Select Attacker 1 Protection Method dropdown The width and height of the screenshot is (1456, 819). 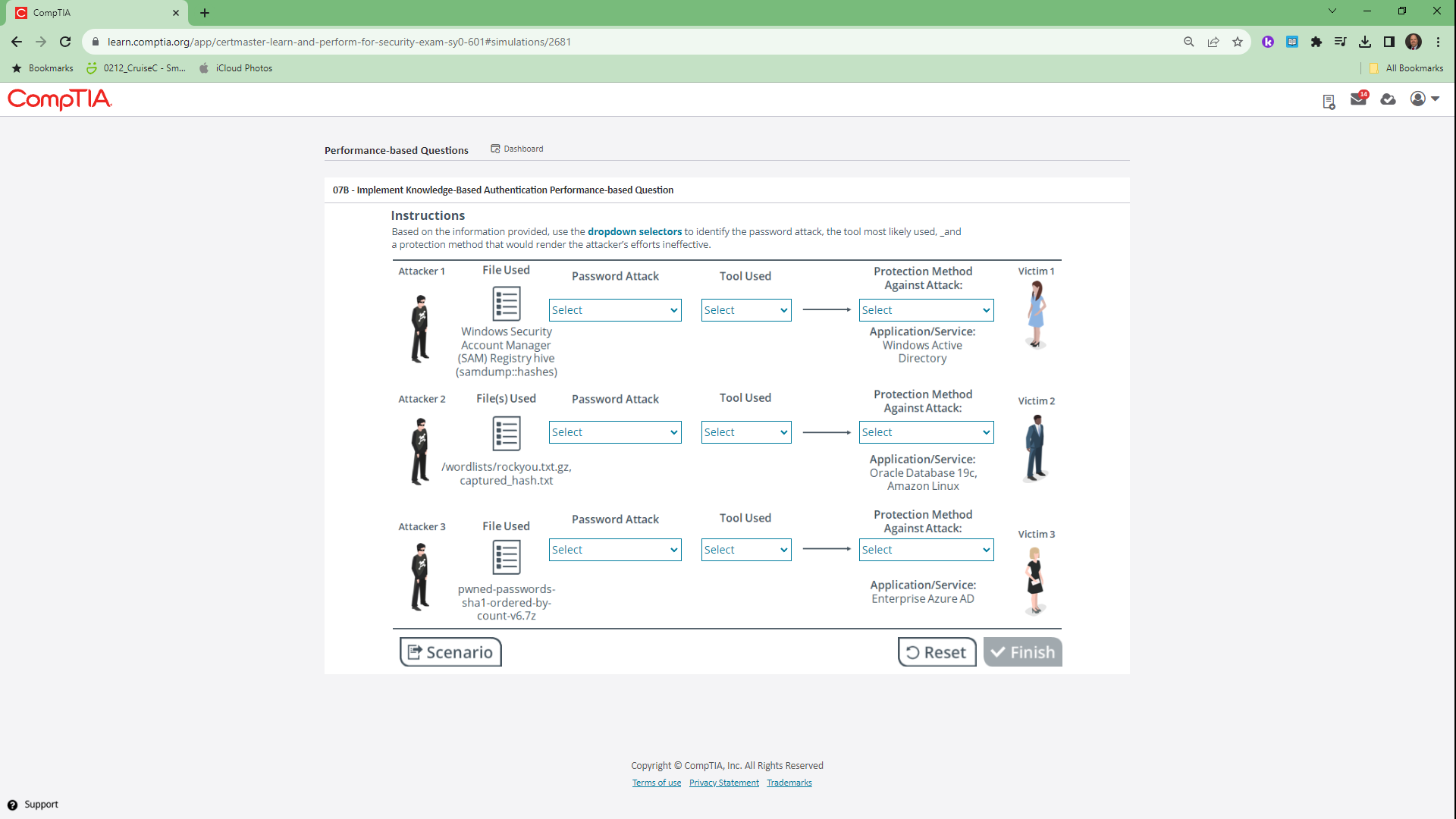coord(925,310)
